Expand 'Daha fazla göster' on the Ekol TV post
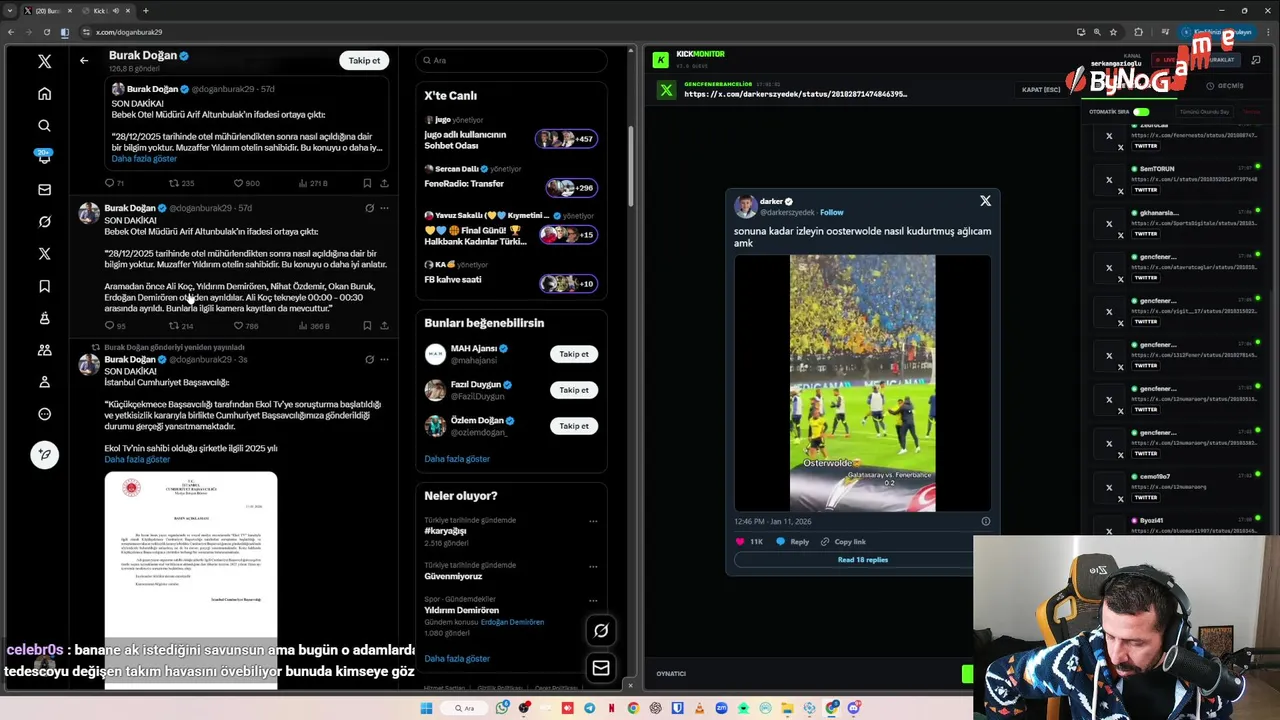 (137, 460)
